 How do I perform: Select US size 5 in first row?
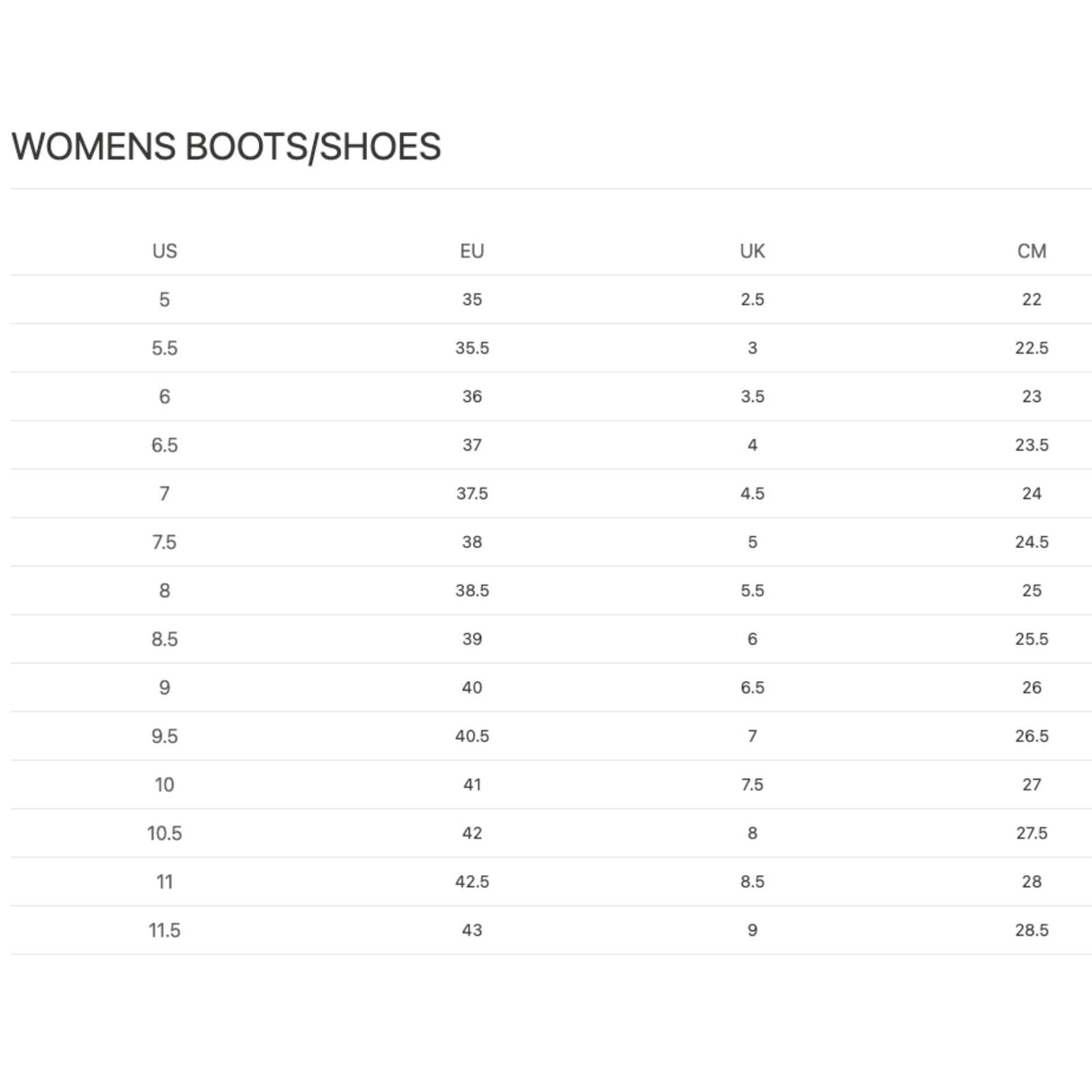[165, 300]
